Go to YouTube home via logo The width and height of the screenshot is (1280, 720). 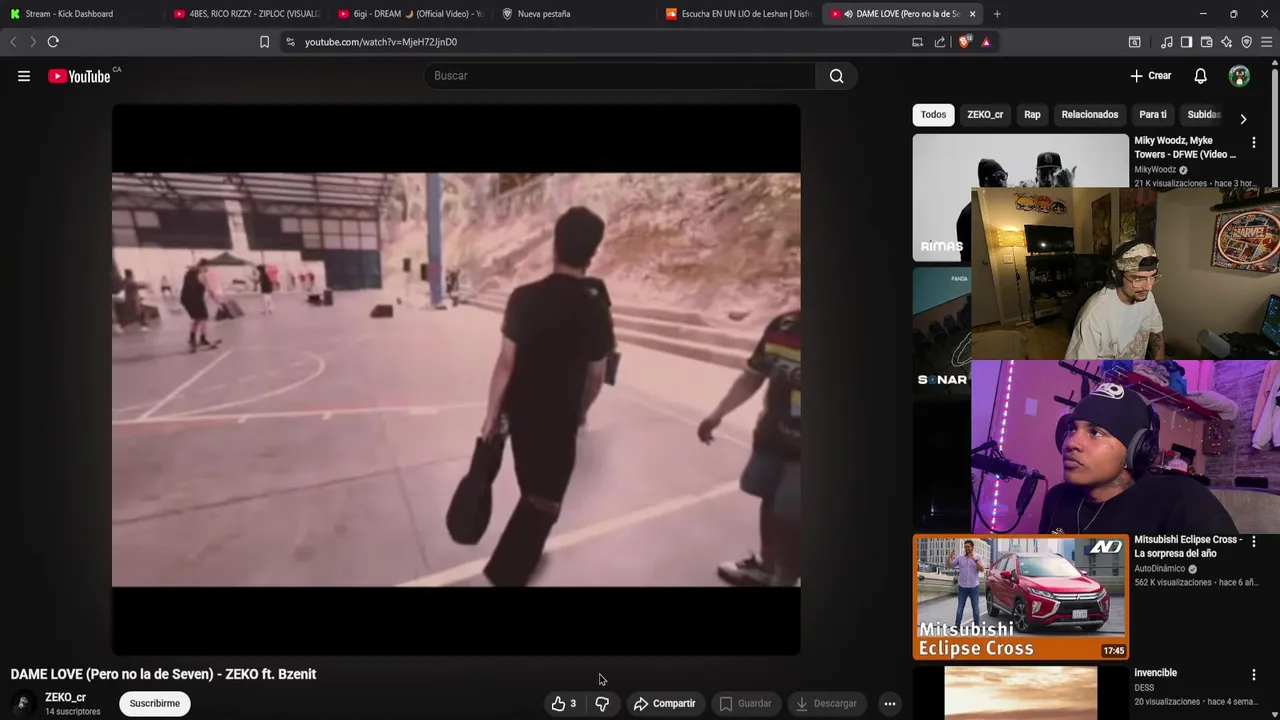[x=79, y=76]
